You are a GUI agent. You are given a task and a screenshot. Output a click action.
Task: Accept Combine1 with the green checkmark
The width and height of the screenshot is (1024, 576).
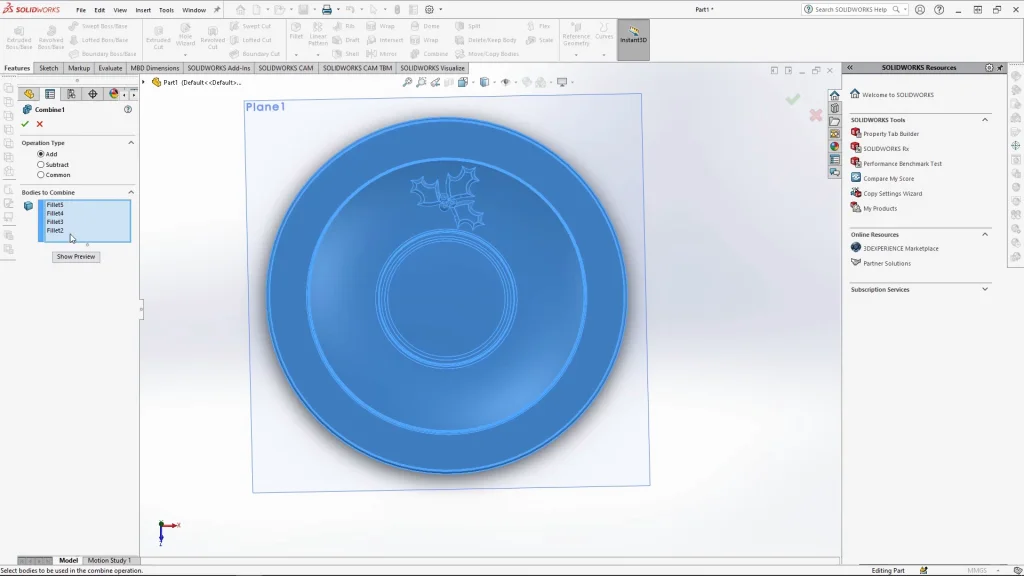tap(25, 124)
